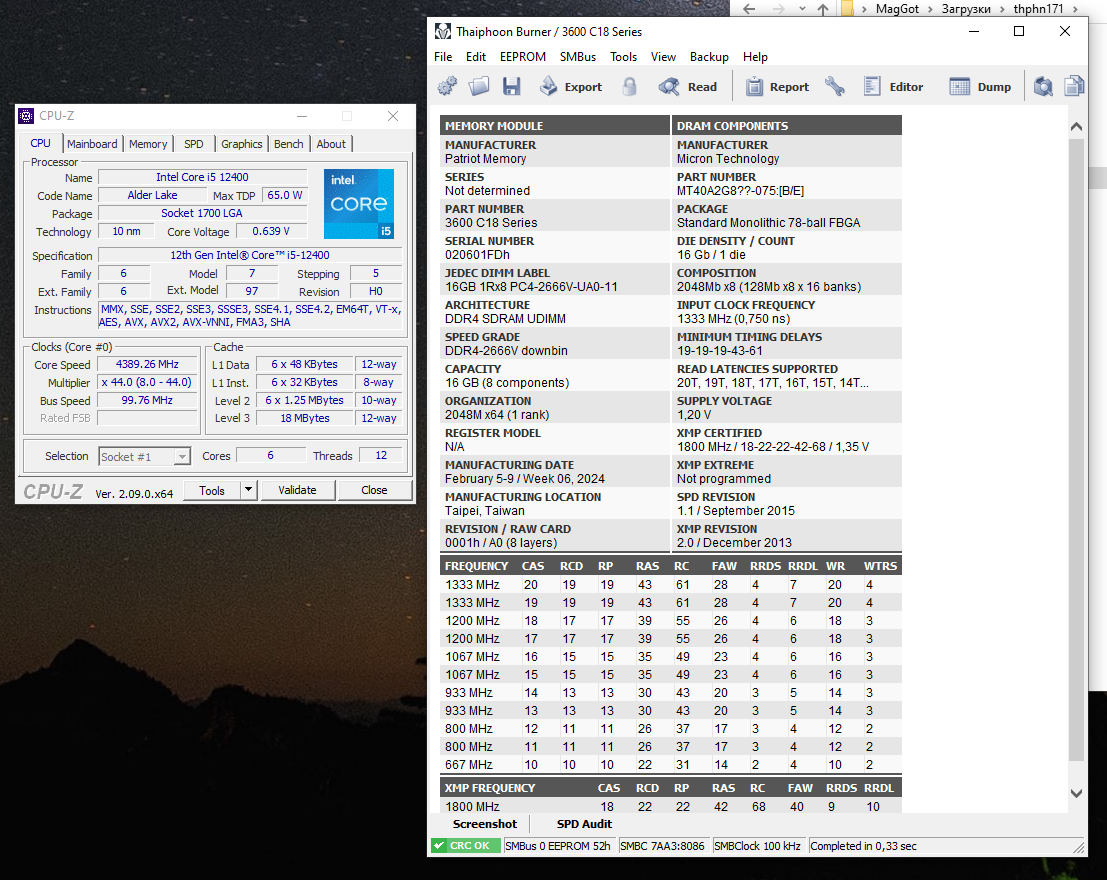Screen dimensions: 1107x880
Task: Open the Explorer recent locations chevron
Action: (x=802, y=8)
